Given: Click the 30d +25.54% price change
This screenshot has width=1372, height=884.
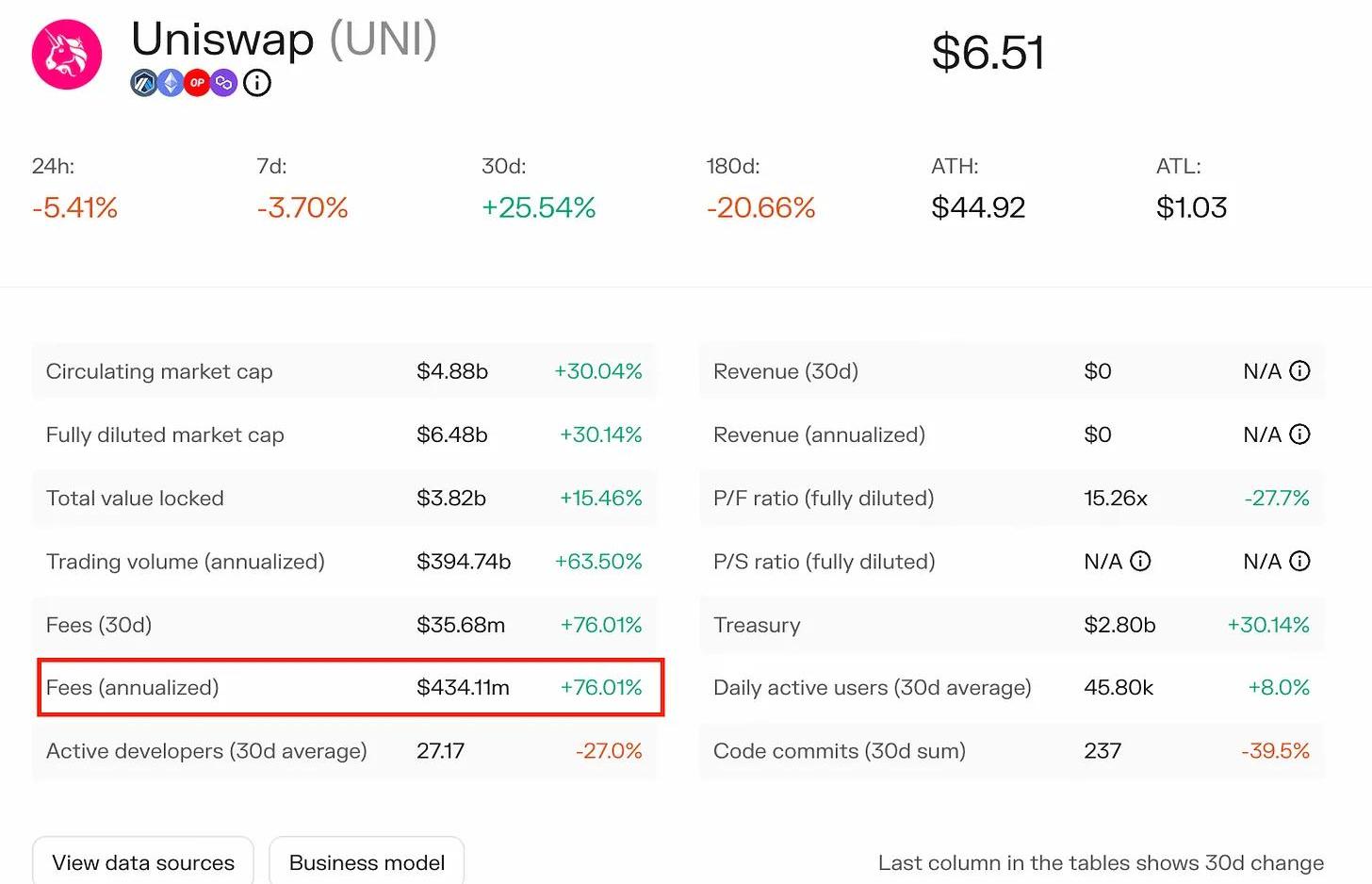Looking at the screenshot, I should (x=538, y=207).
